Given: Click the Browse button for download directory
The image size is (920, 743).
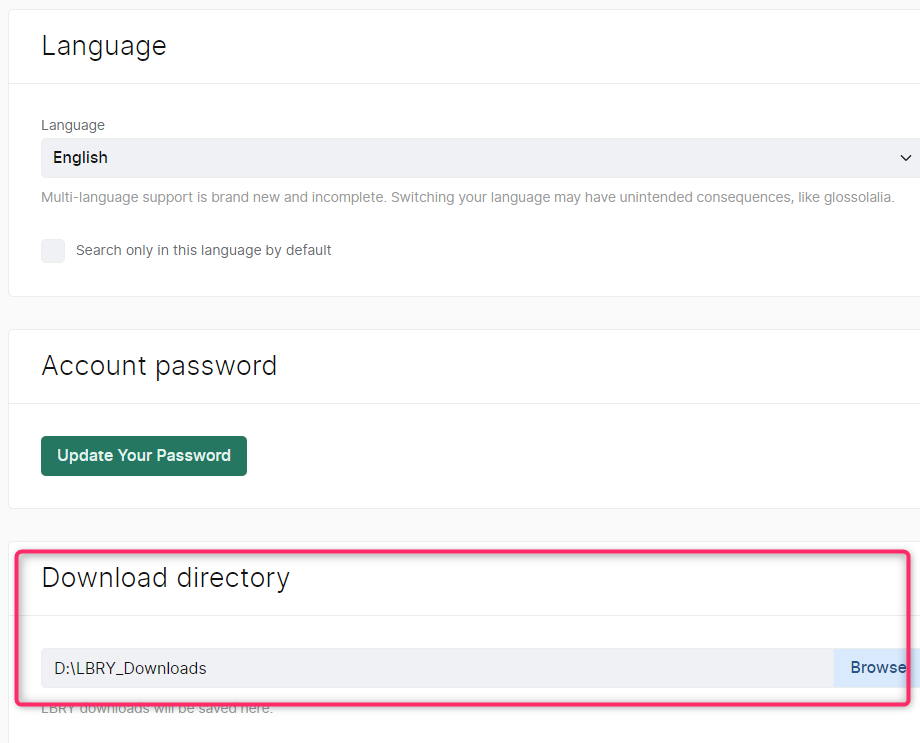Looking at the screenshot, I should [x=877, y=667].
